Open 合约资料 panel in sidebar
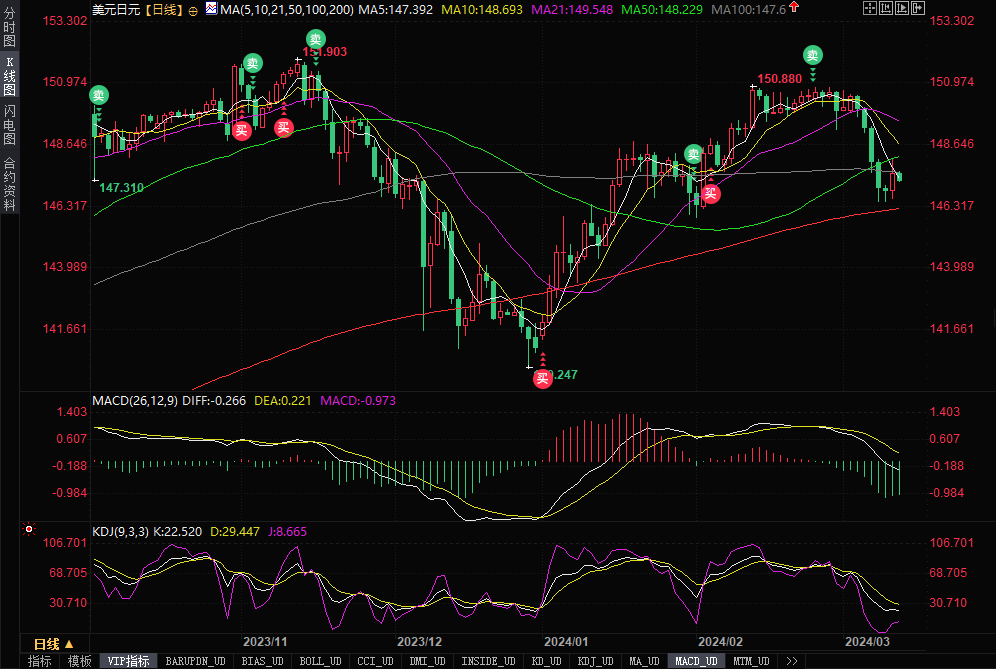Screen dimensions: 996x669 click(9, 183)
